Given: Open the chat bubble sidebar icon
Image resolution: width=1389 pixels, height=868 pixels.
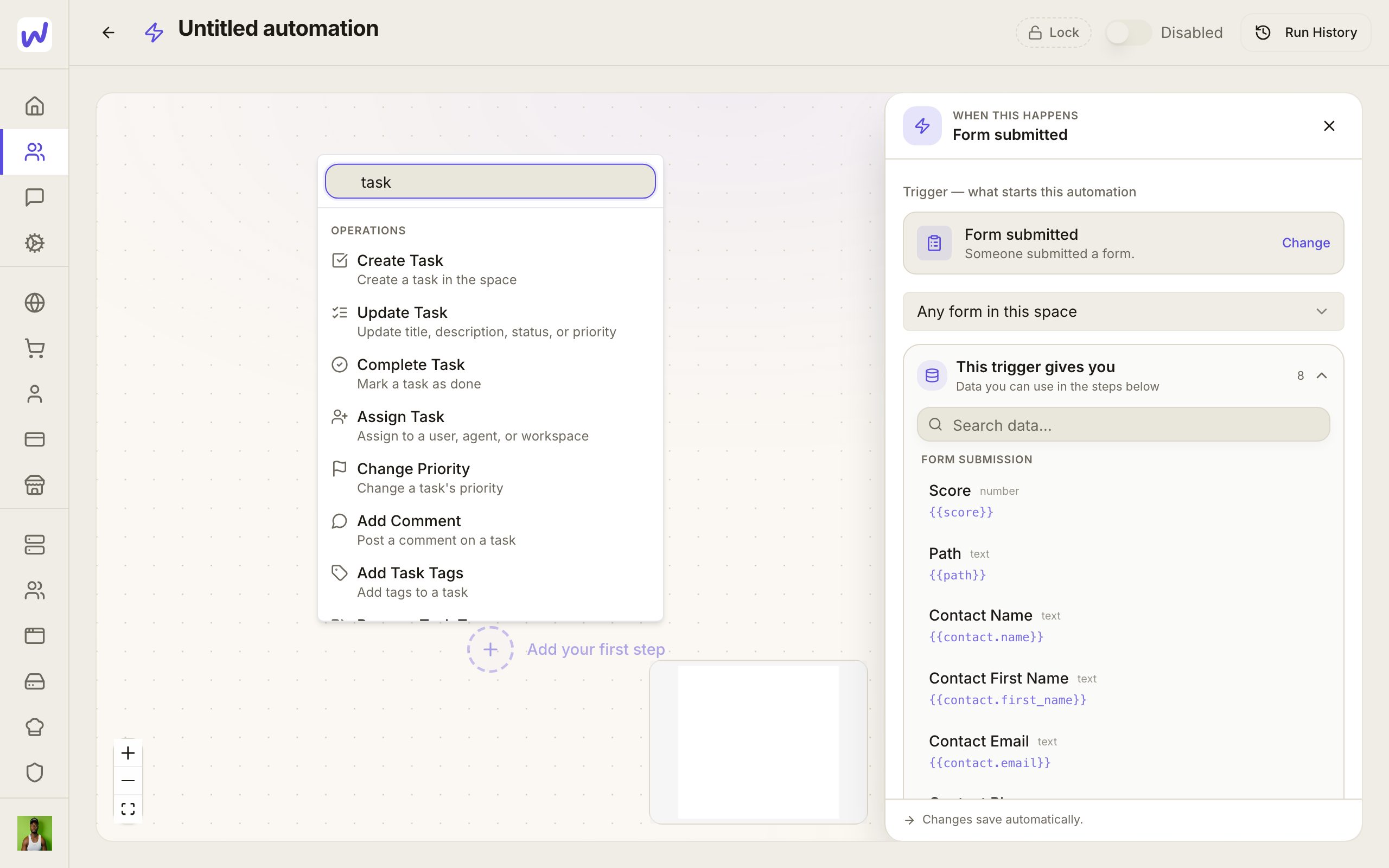Looking at the screenshot, I should (x=34, y=197).
